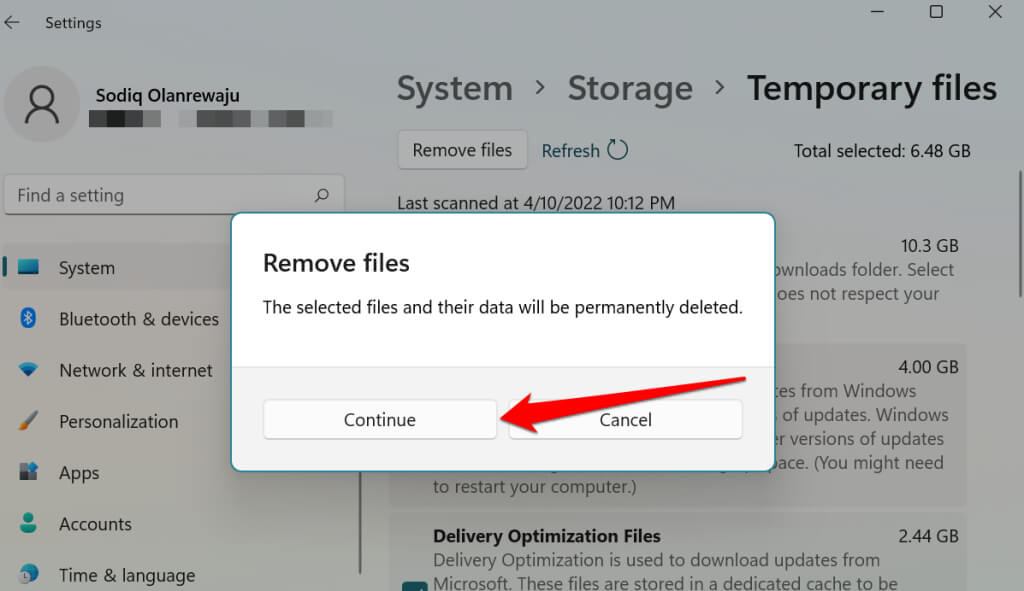Click the Personalization brush icon

(28, 421)
